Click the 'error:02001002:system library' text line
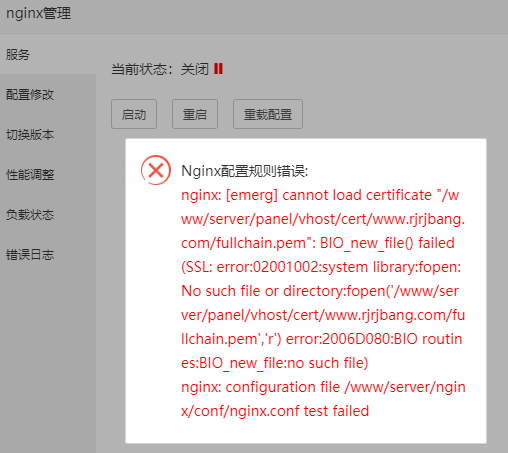The image size is (508, 453). pos(321,267)
